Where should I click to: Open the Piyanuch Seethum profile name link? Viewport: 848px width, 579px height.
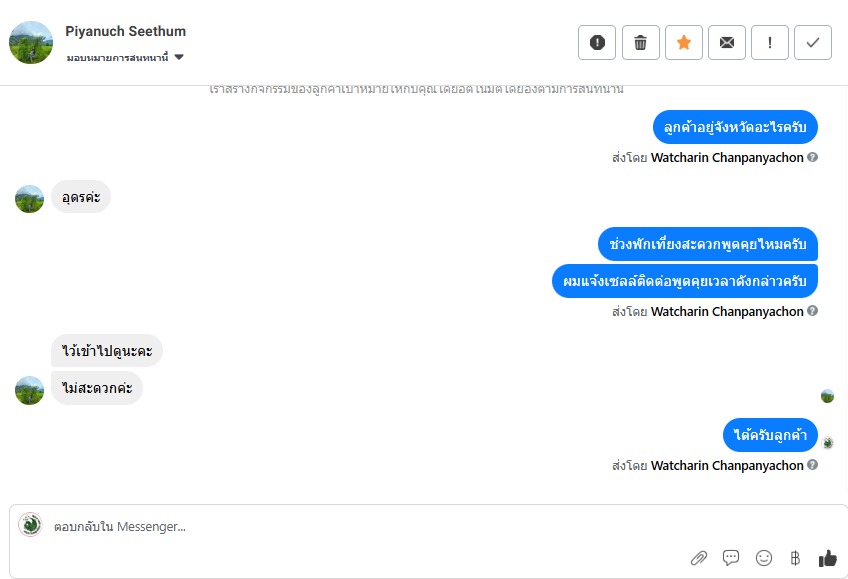(x=125, y=31)
